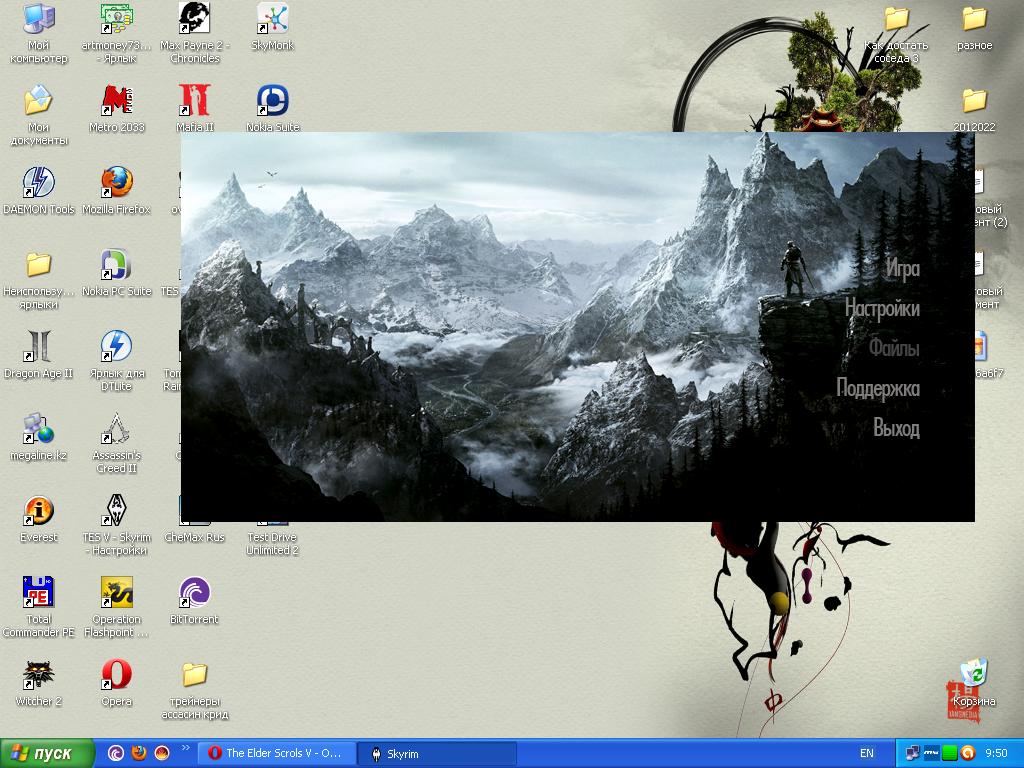Image resolution: width=1024 pixels, height=768 pixels.
Task: Click the пуск Start button
Action: (x=48, y=753)
